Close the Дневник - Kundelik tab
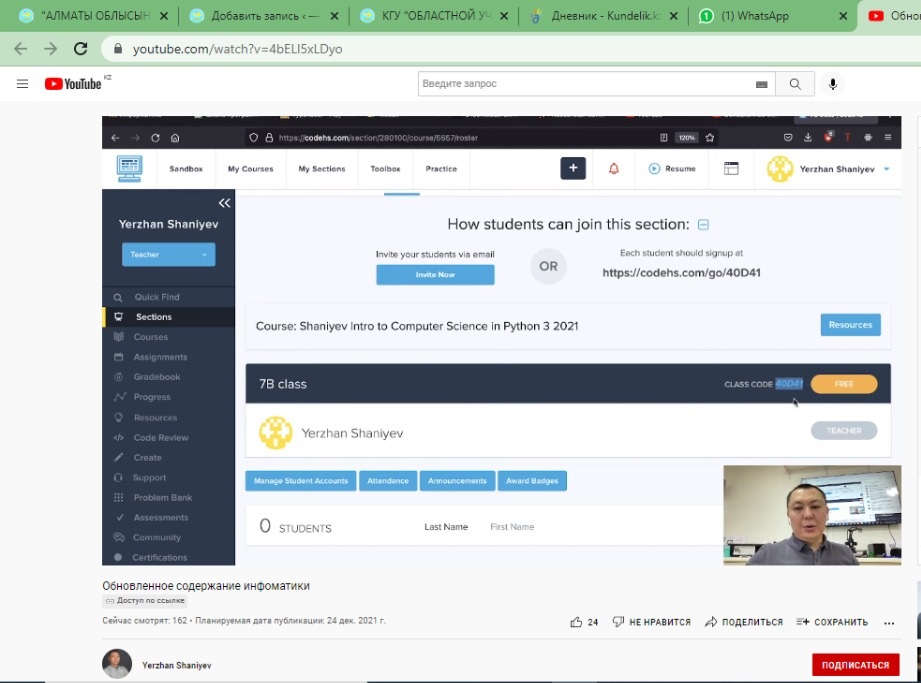 674,16
